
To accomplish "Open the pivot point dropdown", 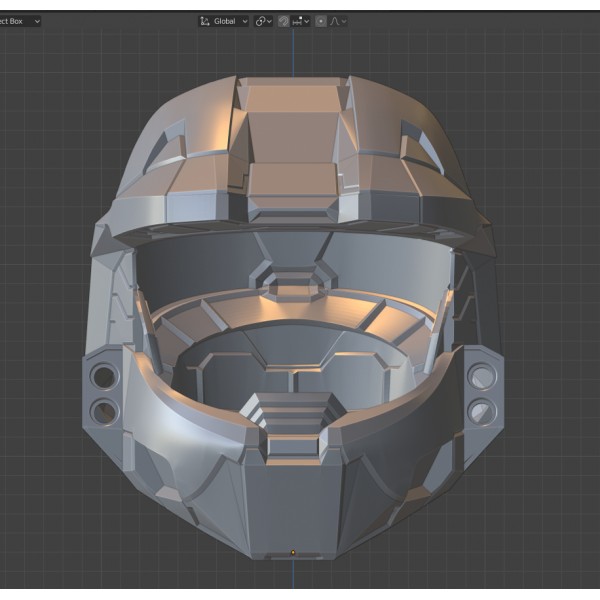I will [x=264, y=21].
